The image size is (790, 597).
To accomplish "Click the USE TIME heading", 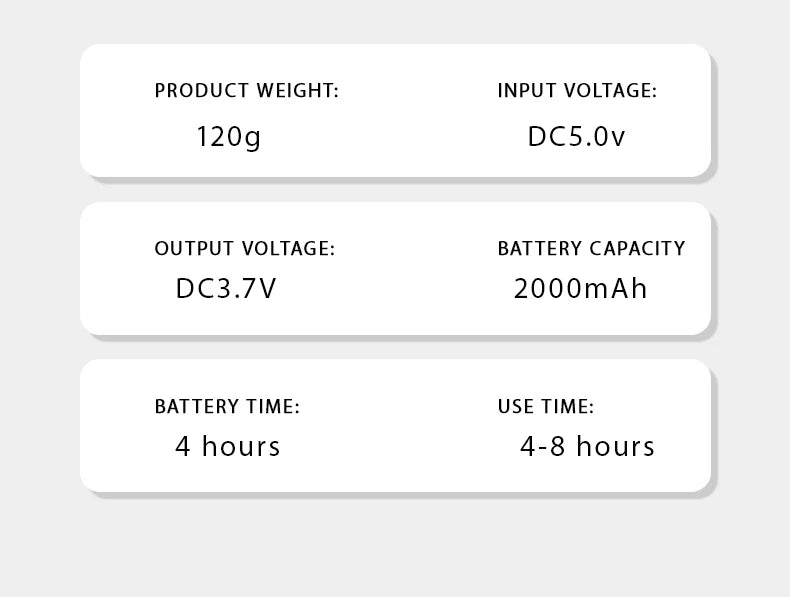I will [x=546, y=407].
